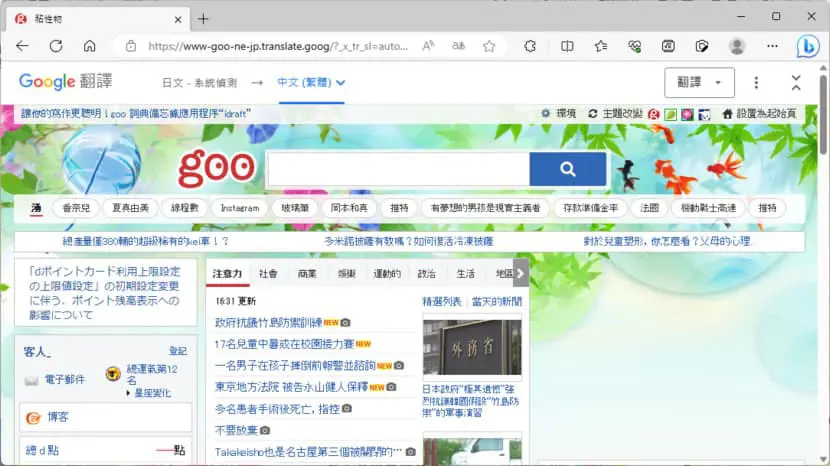The image size is (830, 466).
Task: Click the blue goo search magnifier button
Action: (x=567, y=169)
